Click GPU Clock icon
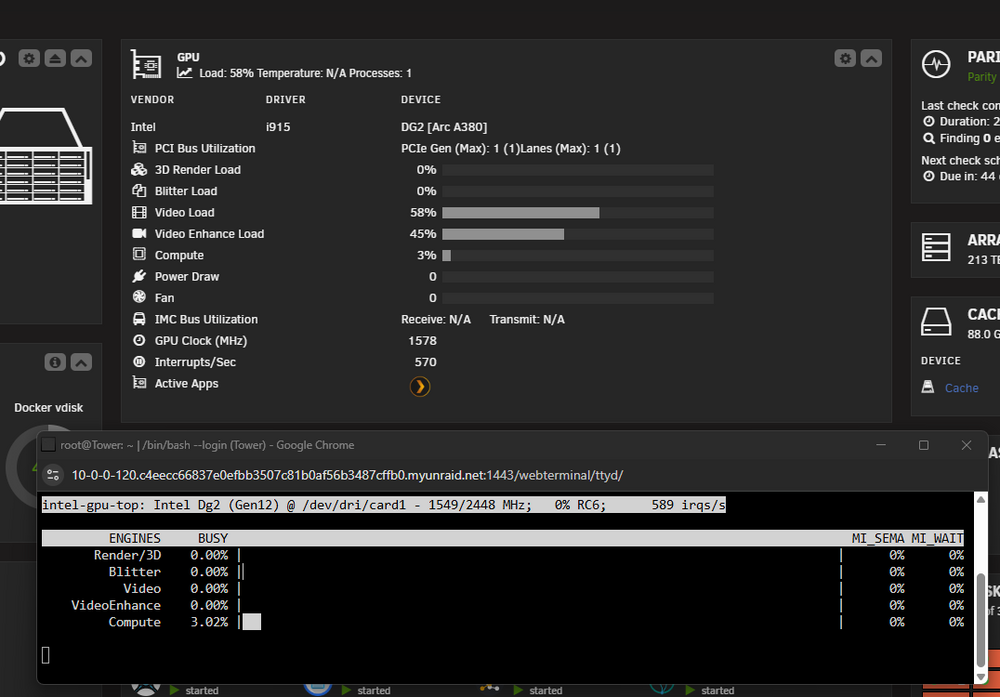The image size is (1000, 697). (139, 341)
